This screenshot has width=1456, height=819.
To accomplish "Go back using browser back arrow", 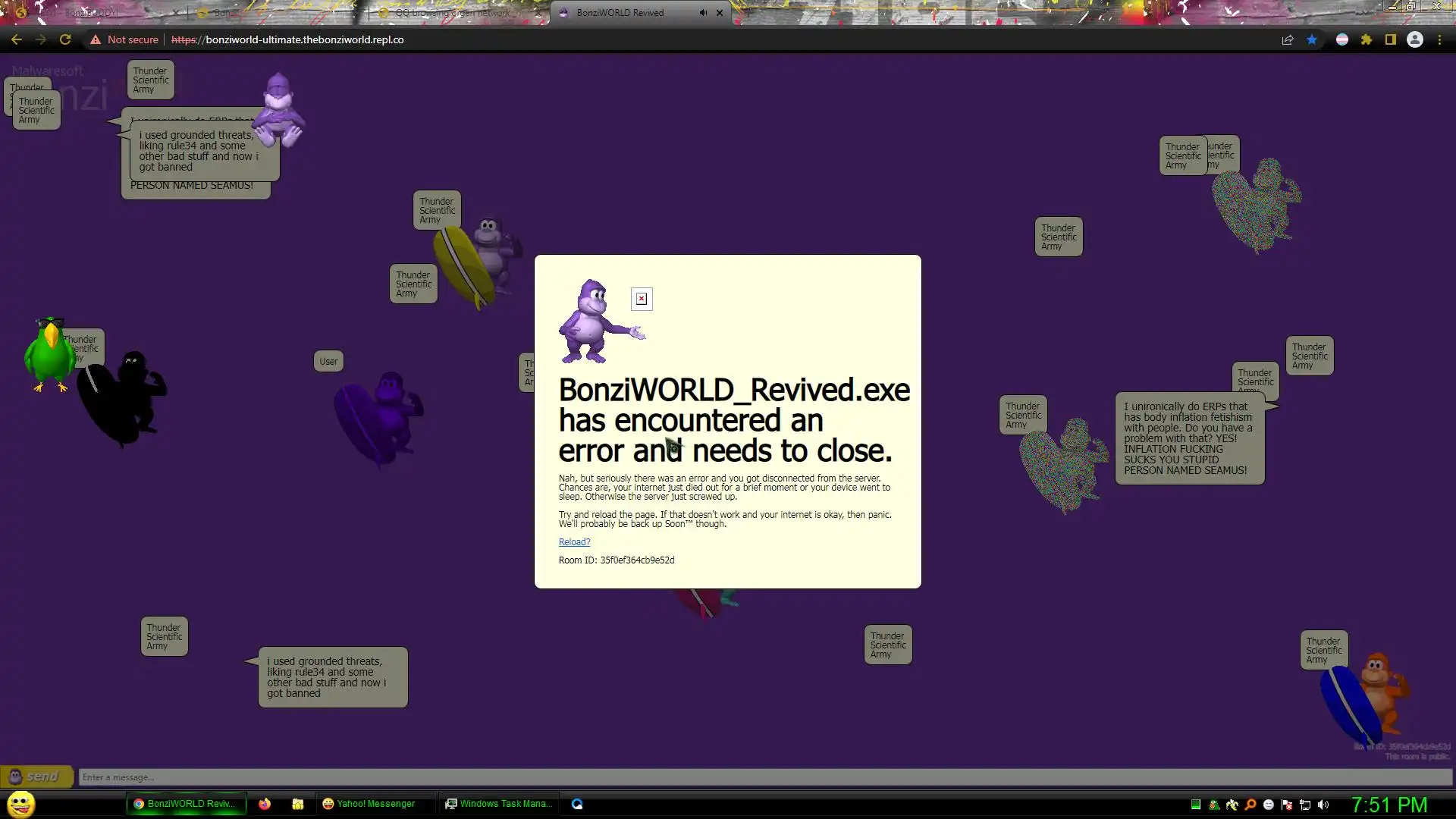I will (17, 39).
